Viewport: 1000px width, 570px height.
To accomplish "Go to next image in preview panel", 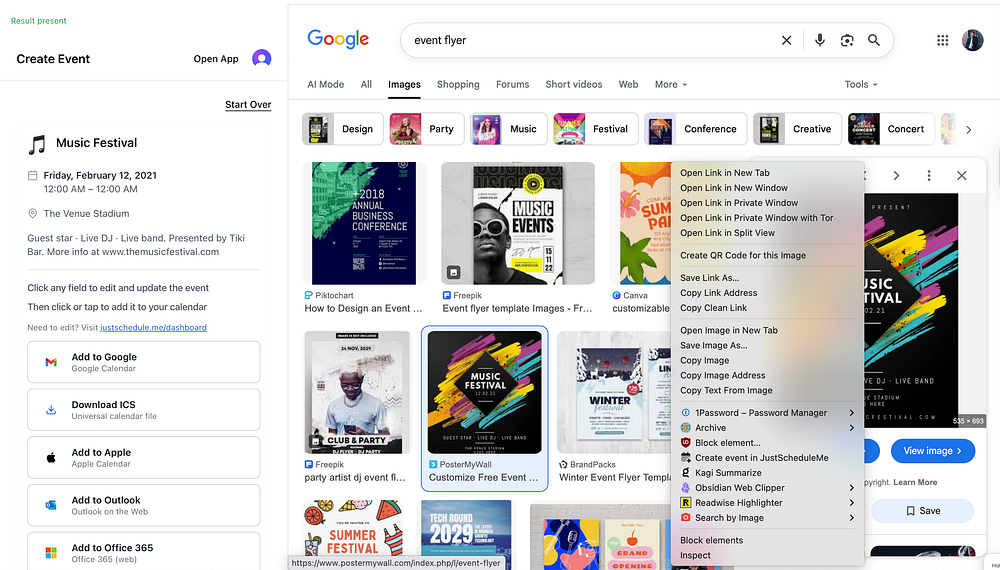I will pyautogui.click(x=896, y=175).
